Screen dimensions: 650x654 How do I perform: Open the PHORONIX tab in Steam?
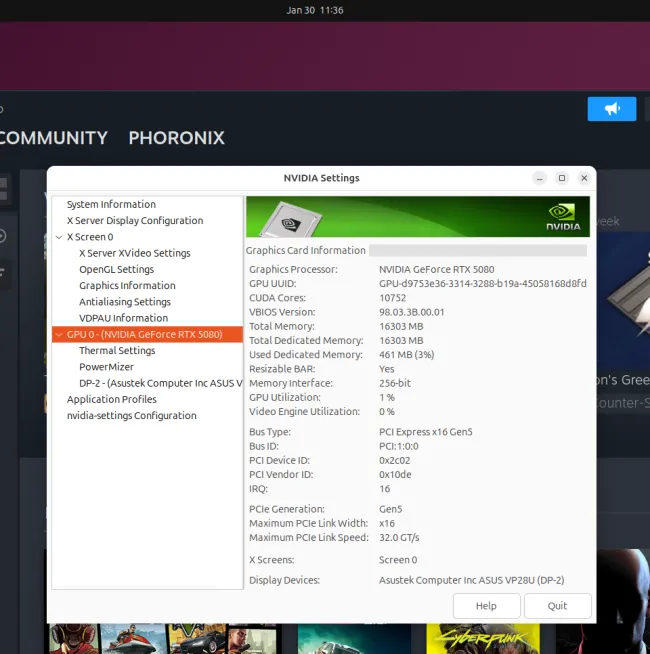click(176, 138)
